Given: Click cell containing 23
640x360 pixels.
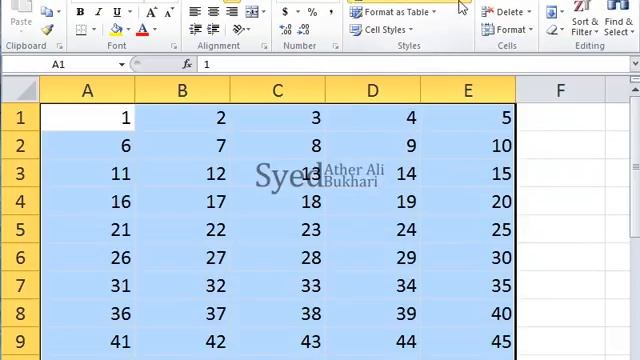Looking at the screenshot, I should click(x=278, y=230).
